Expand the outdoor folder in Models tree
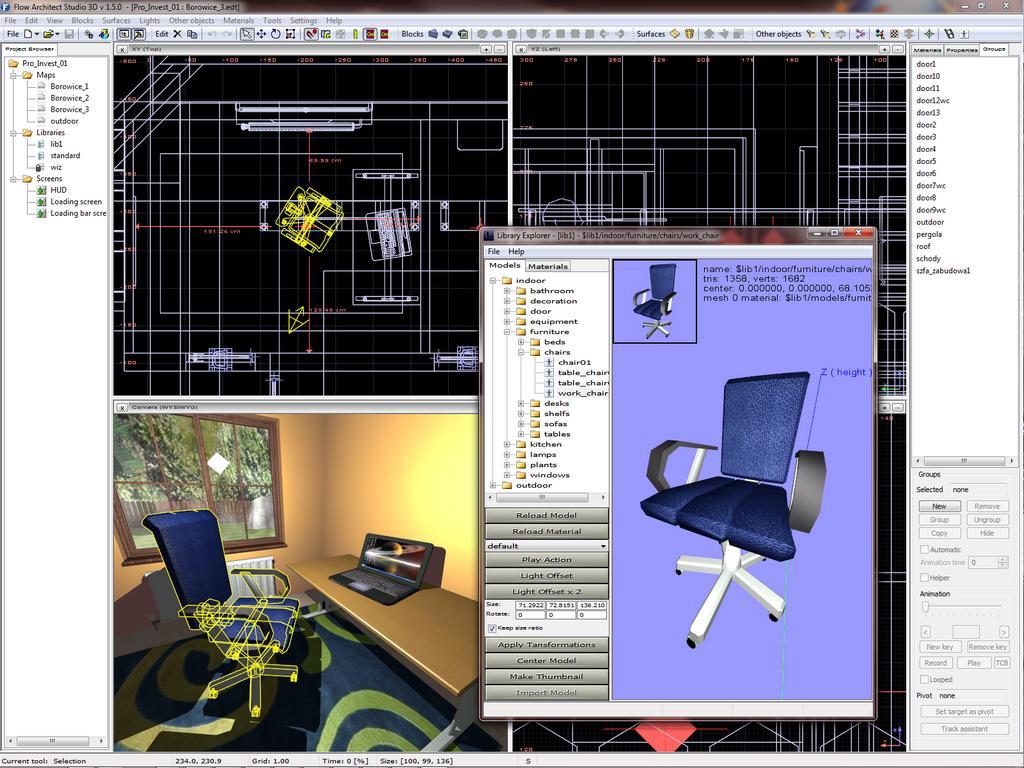Image resolution: width=1024 pixels, height=768 pixels. pos(493,485)
